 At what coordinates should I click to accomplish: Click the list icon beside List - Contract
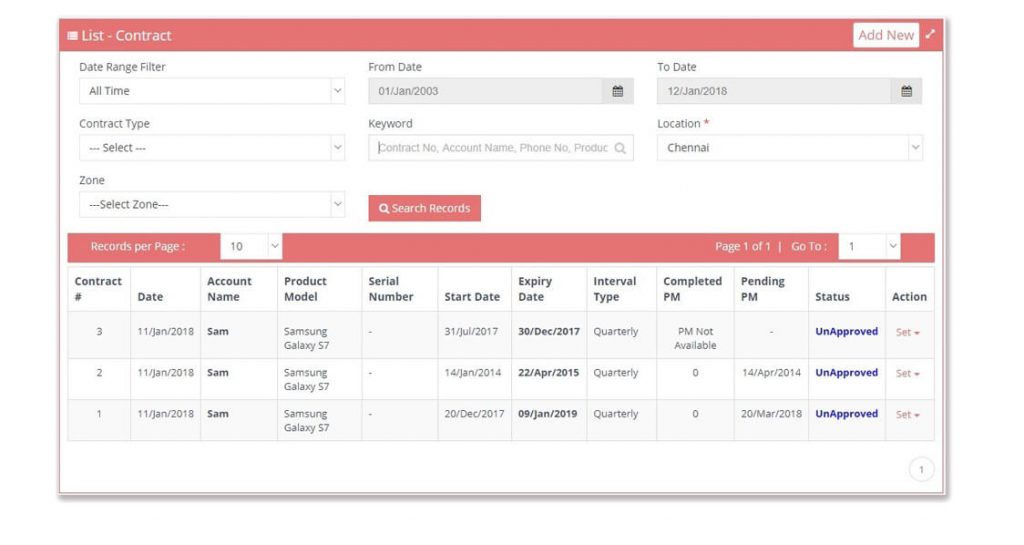pos(73,36)
